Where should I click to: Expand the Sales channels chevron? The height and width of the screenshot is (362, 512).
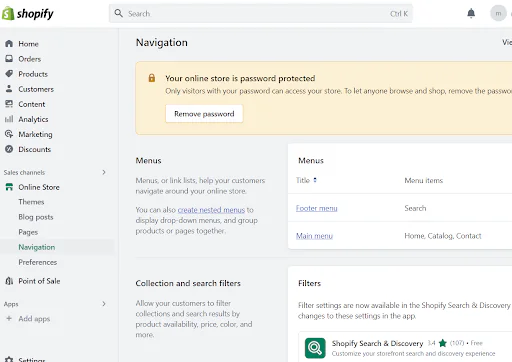coord(104,172)
